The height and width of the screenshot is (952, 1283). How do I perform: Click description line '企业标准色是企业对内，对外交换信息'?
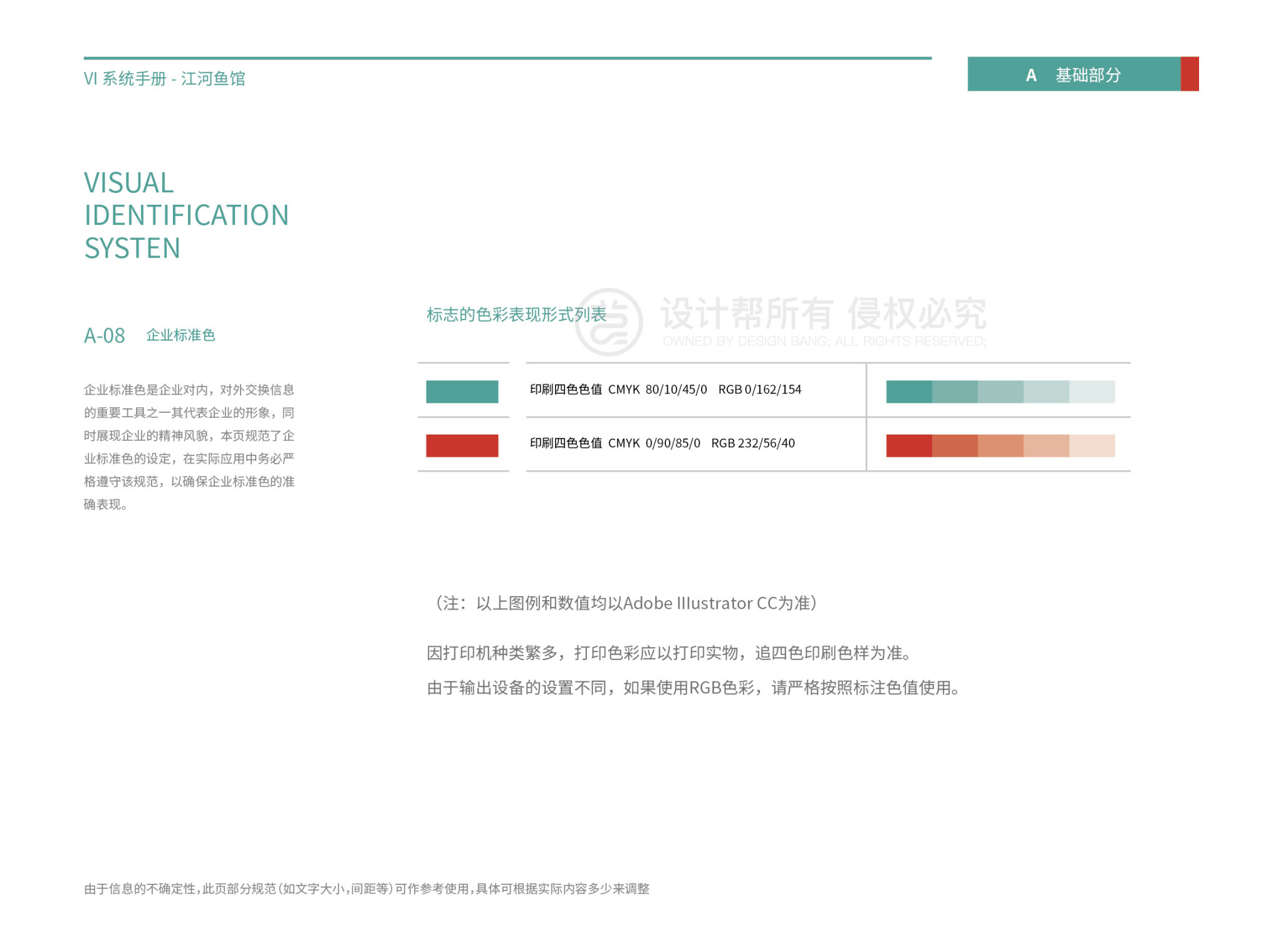[189, 390]
